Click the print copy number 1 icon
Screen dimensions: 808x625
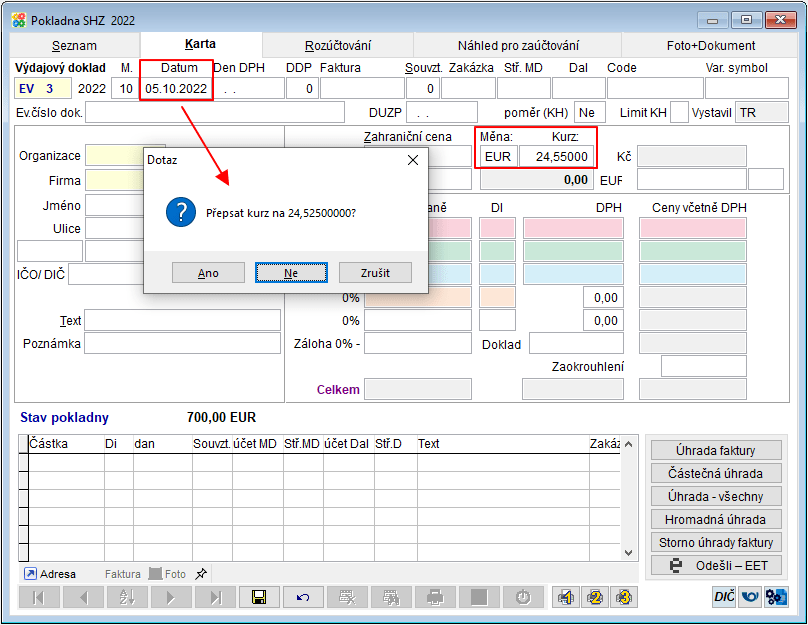[x=566, y=597]
